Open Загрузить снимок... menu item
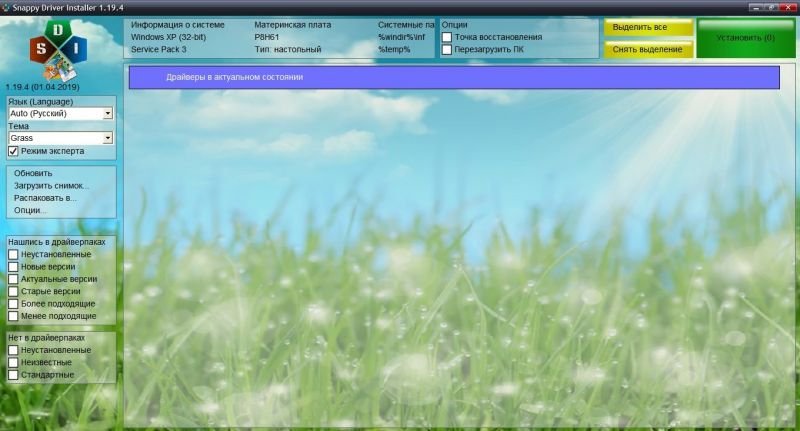Screen dimensions: 800x431 coord(51,185)
